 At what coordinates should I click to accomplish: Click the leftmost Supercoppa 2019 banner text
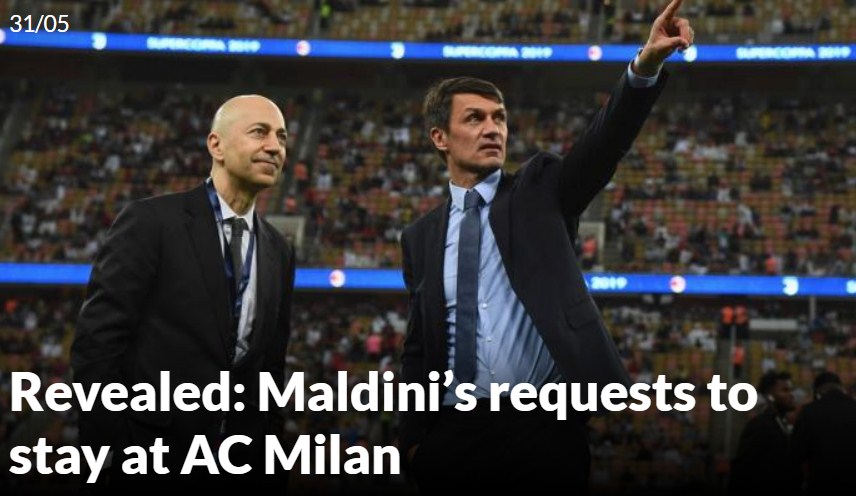203,45
